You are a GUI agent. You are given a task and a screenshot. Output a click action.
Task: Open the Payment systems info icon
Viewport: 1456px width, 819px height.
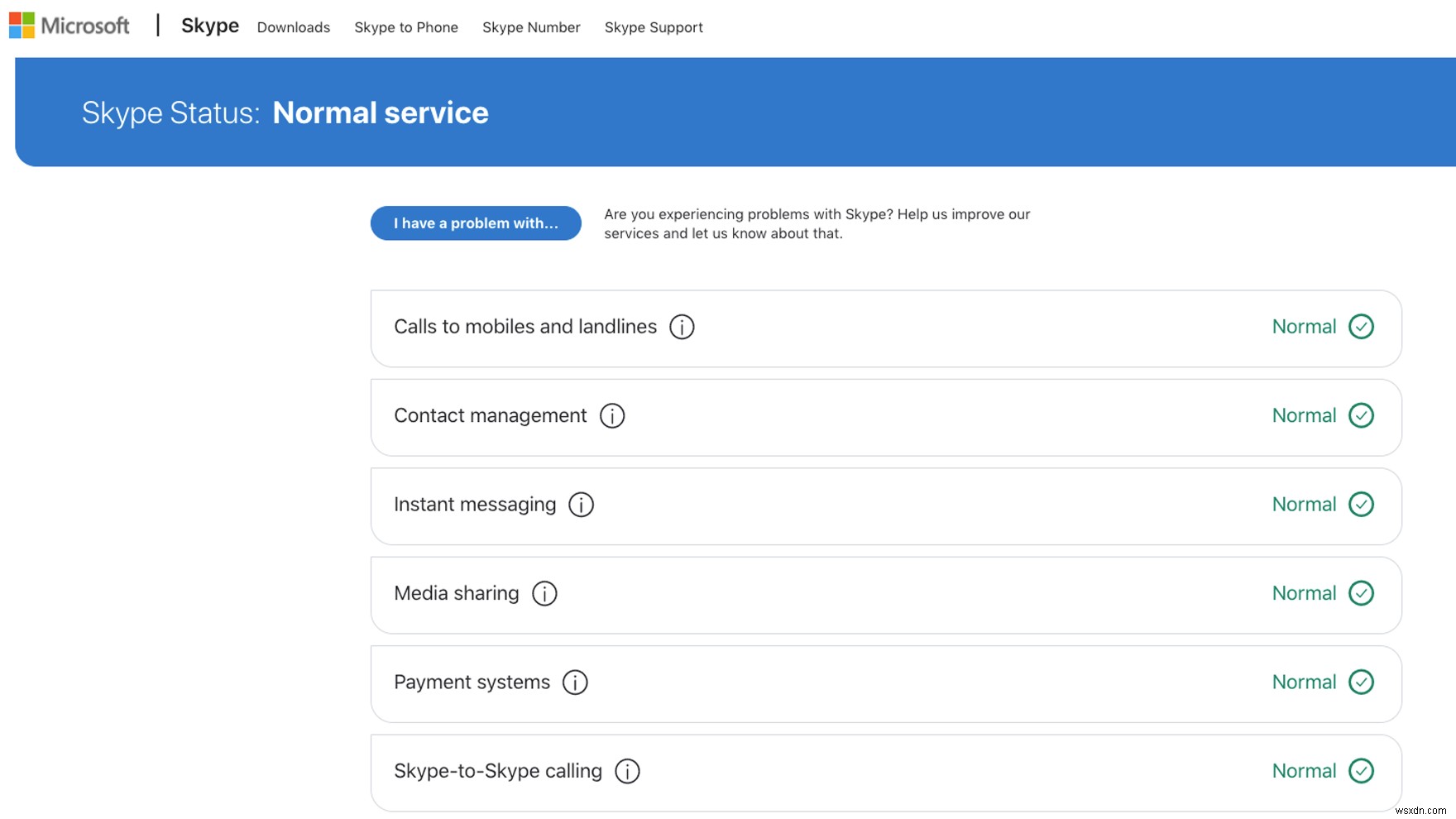pos(575,682)
